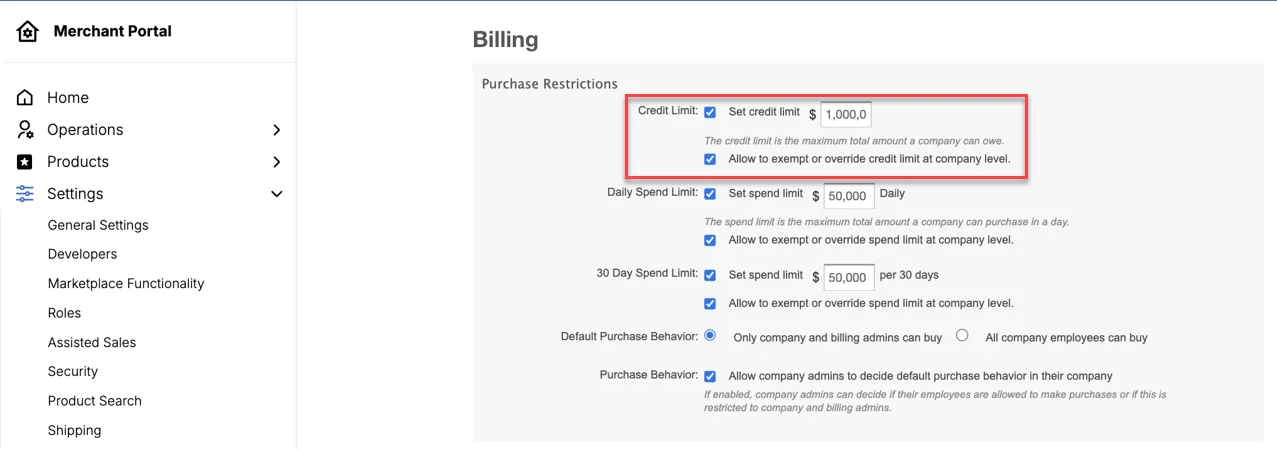Viewport: 1277px width, 449px height.
Task: Toggle the 30 Day Set spend limit checkbox
Action: [710, 275]
